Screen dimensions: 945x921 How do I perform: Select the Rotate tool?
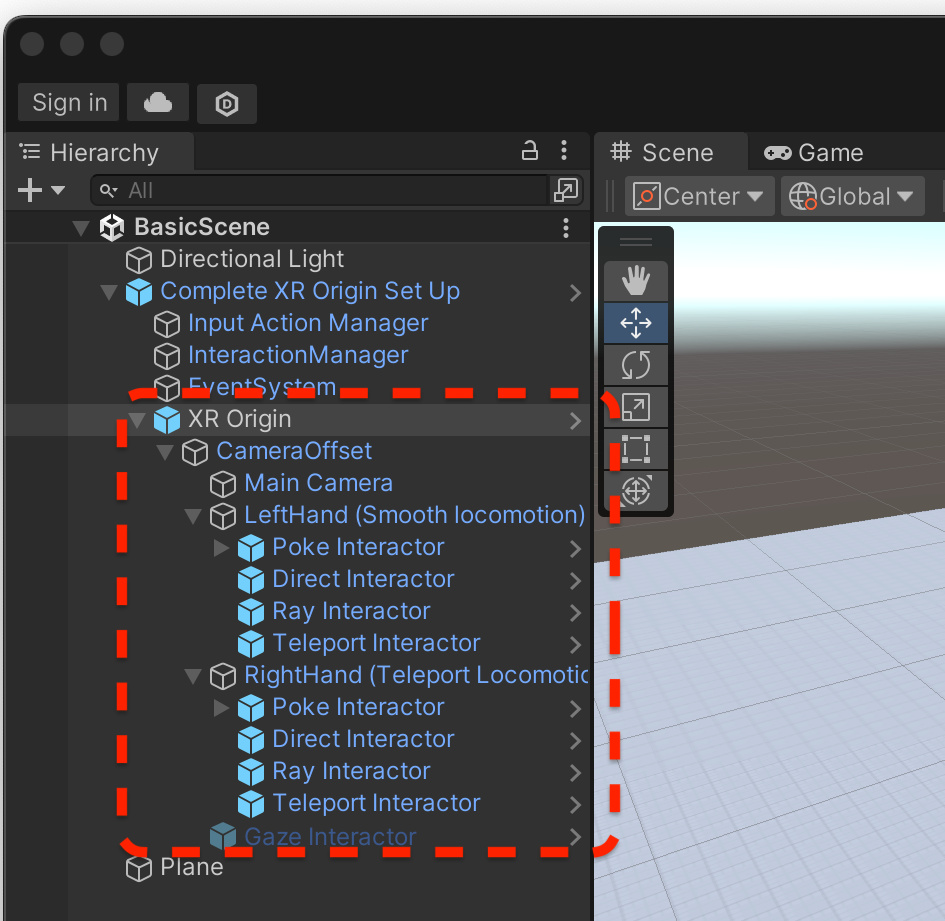636,365
